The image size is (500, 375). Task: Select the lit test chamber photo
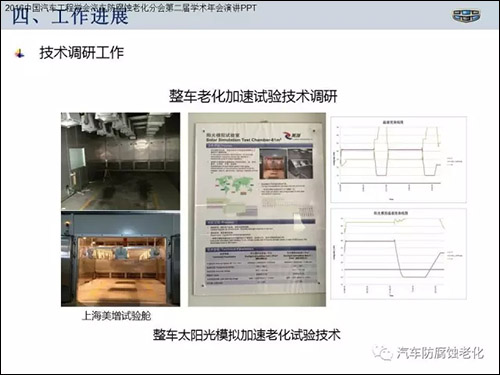coord(120,259)
